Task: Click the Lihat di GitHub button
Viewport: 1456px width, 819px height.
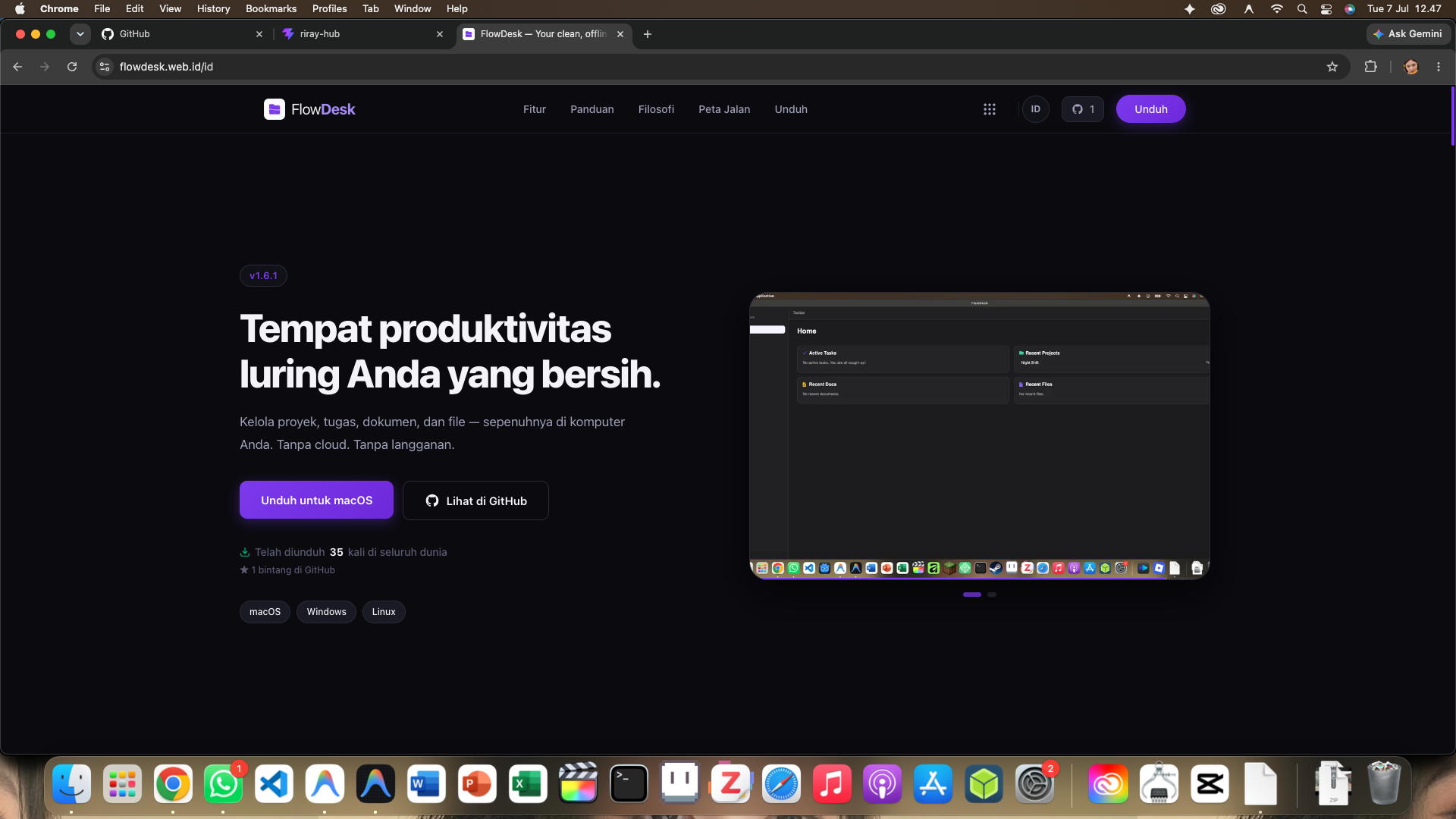Action: (x=475, y=500)
